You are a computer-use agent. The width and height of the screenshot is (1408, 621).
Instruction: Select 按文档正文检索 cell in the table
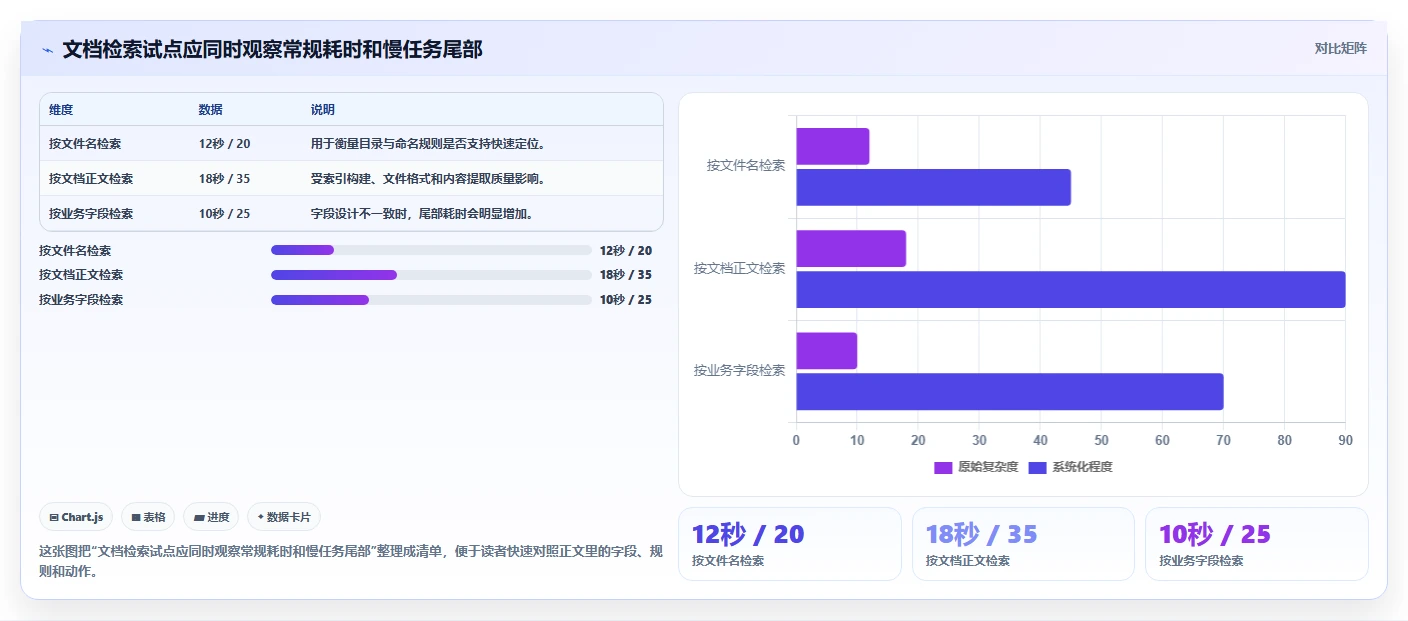[91, 179]
